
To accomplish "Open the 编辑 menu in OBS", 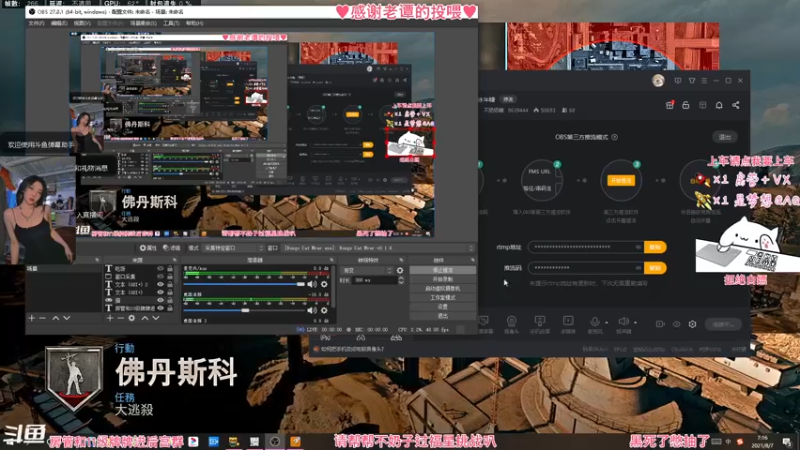I will point(59,23).
